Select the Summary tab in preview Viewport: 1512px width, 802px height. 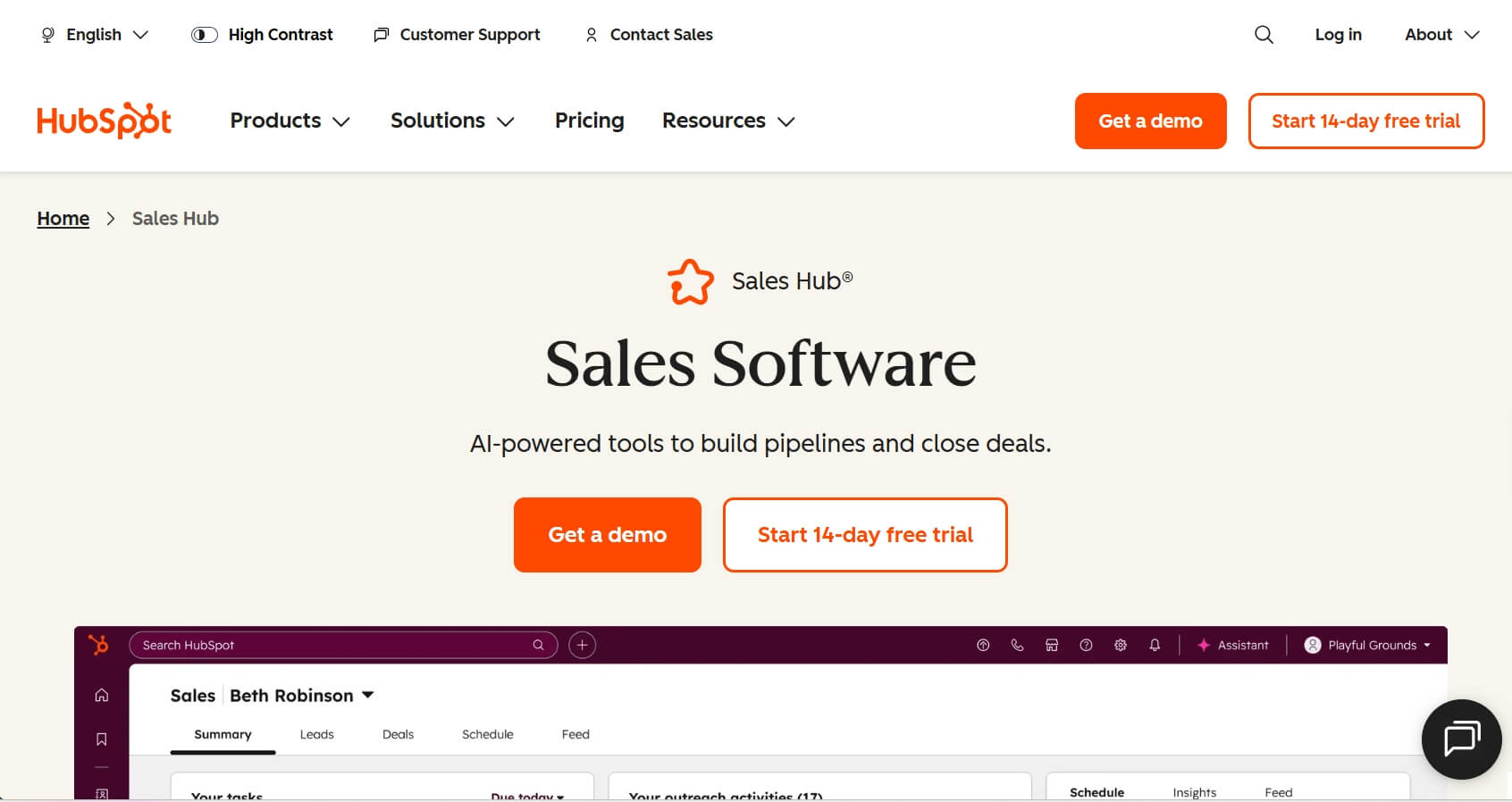[x=223, y=734]
